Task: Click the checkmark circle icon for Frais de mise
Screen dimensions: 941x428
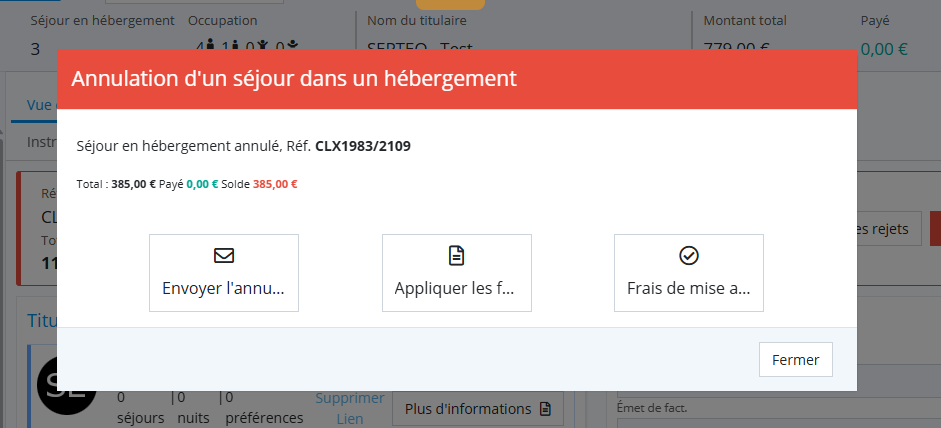Action: (688, 255)
